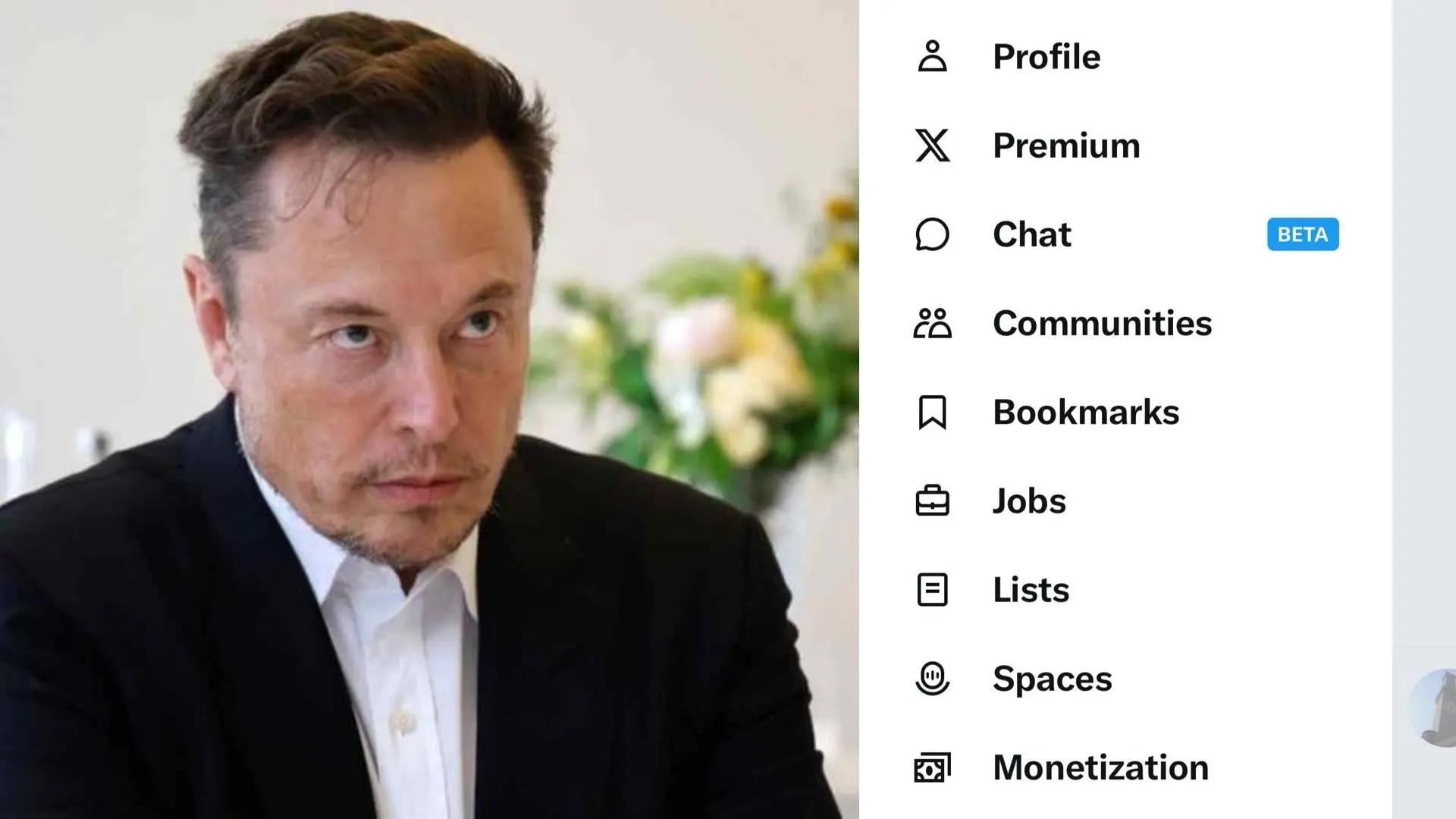
Task: Click the Chat speech bubble icon
Action: click(932, 234)
